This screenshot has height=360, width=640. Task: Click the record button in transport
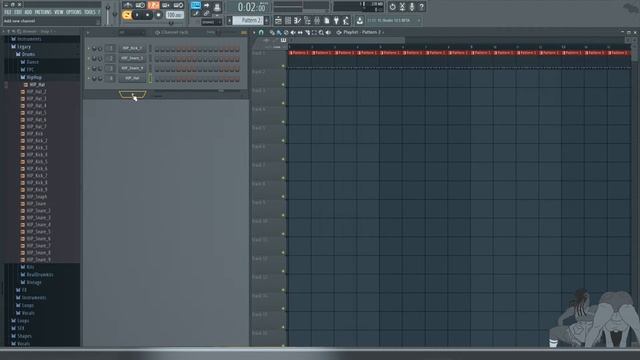158,15
